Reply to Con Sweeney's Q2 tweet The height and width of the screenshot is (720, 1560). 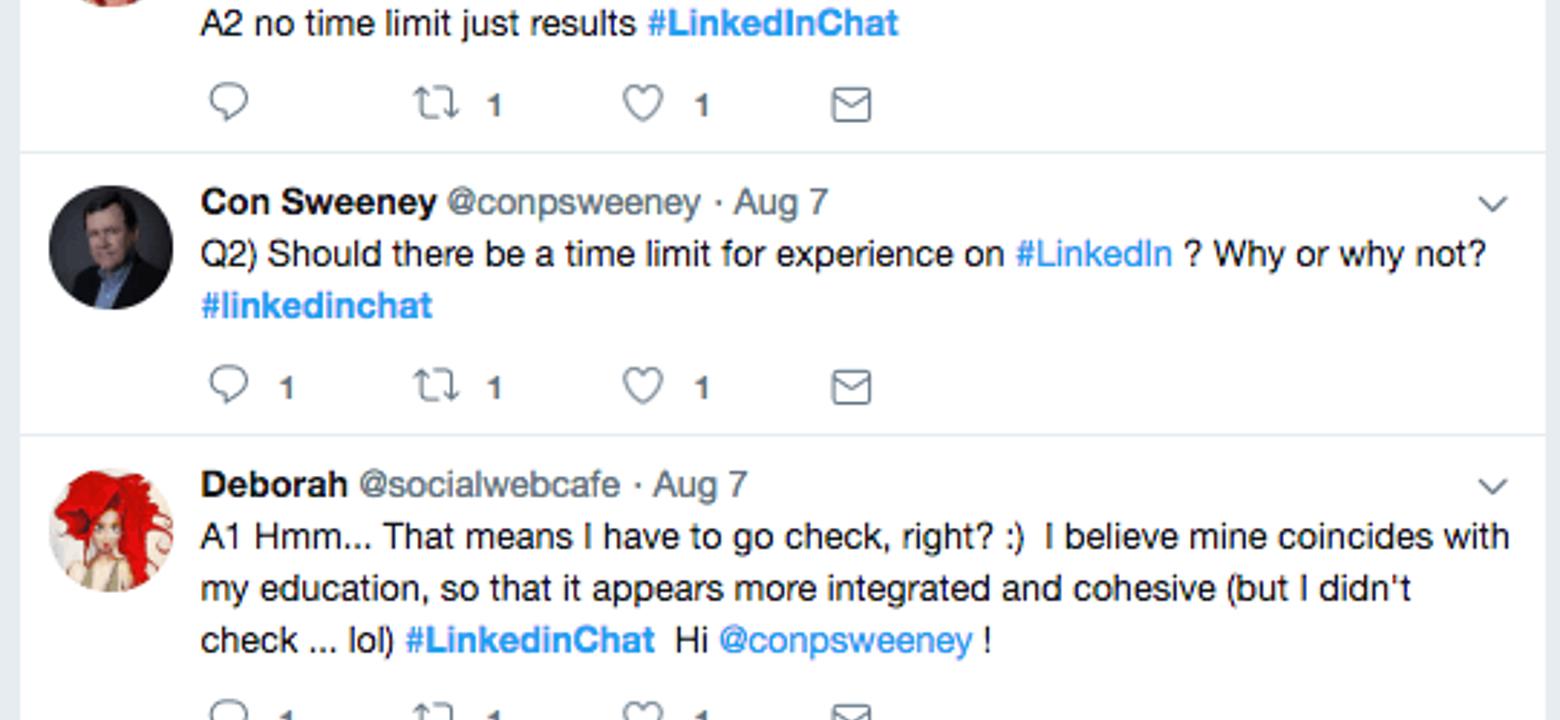(x=229, y=386)
